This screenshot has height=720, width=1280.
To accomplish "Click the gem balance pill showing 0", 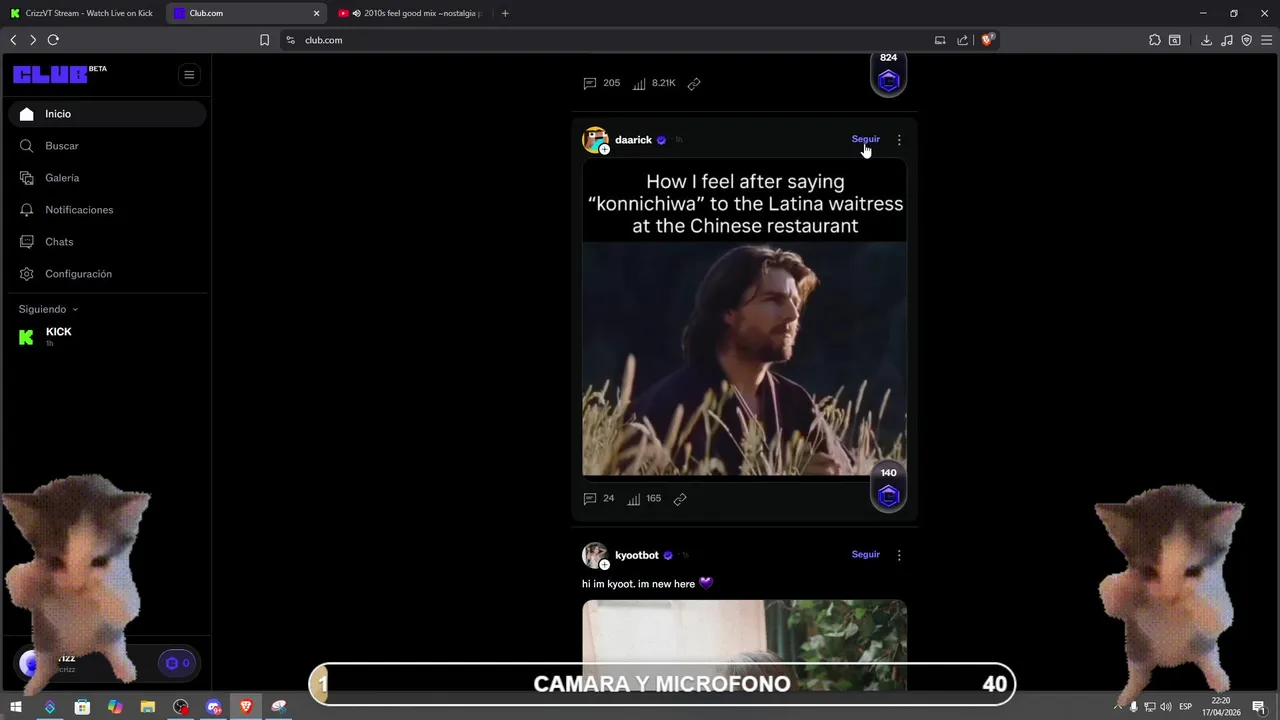I will 178,663.
